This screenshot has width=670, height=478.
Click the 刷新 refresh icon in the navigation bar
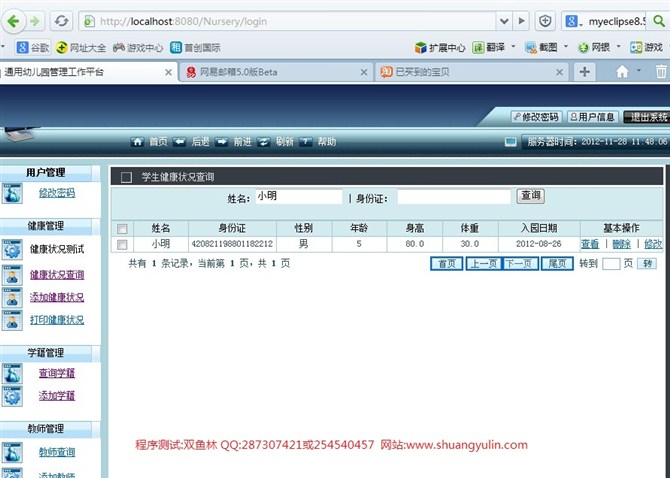tap(264, 142)
